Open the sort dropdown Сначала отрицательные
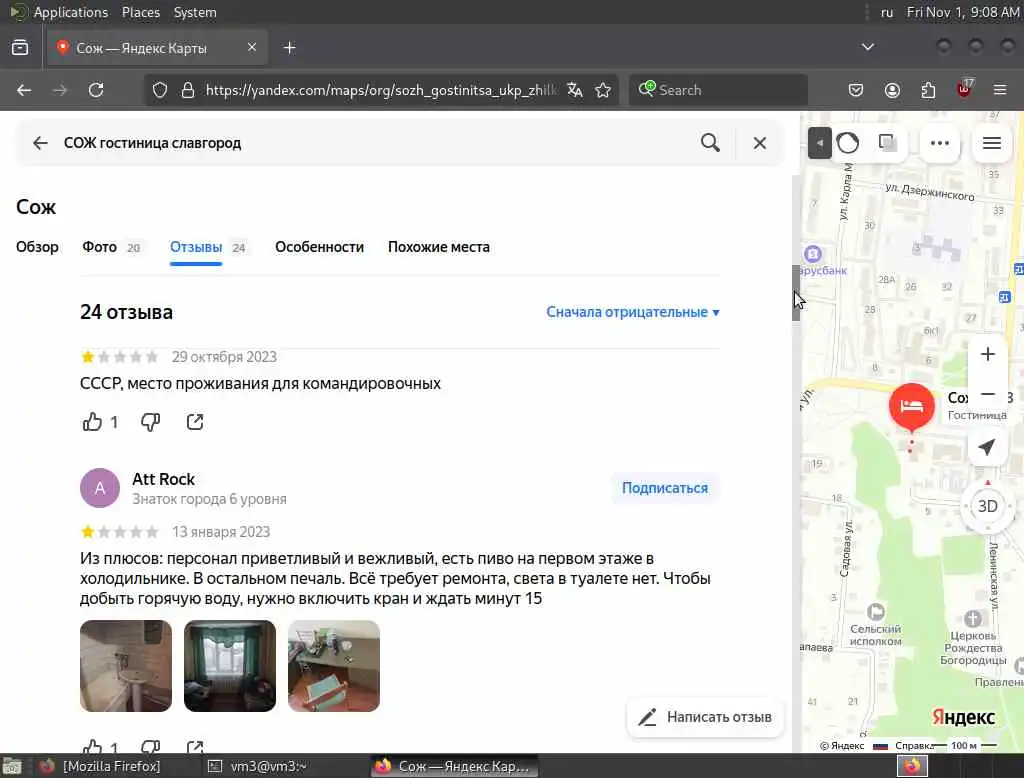Image resolution: width=1024 pixels, height=778 pixels. tap(633, 312)
